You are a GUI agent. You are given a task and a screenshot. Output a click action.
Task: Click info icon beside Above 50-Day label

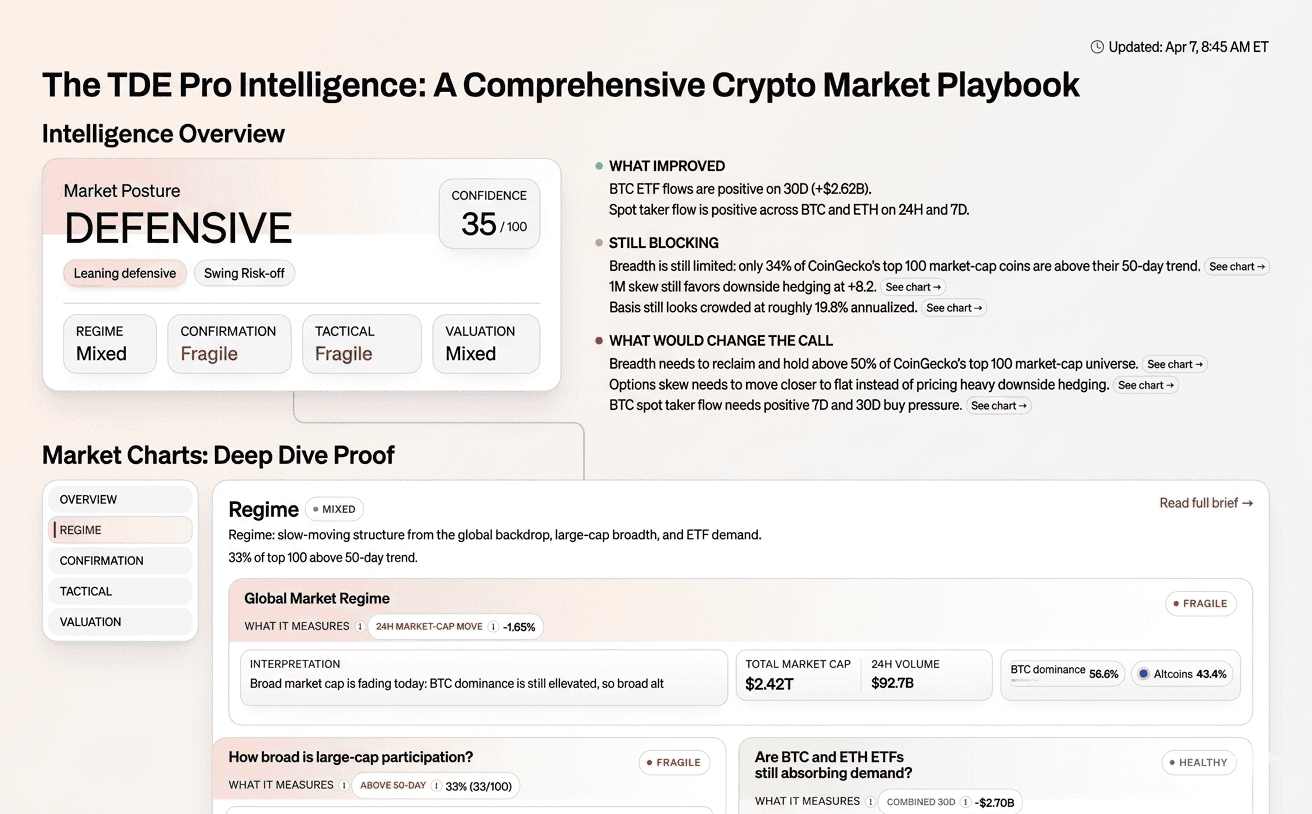click(436, 786)
